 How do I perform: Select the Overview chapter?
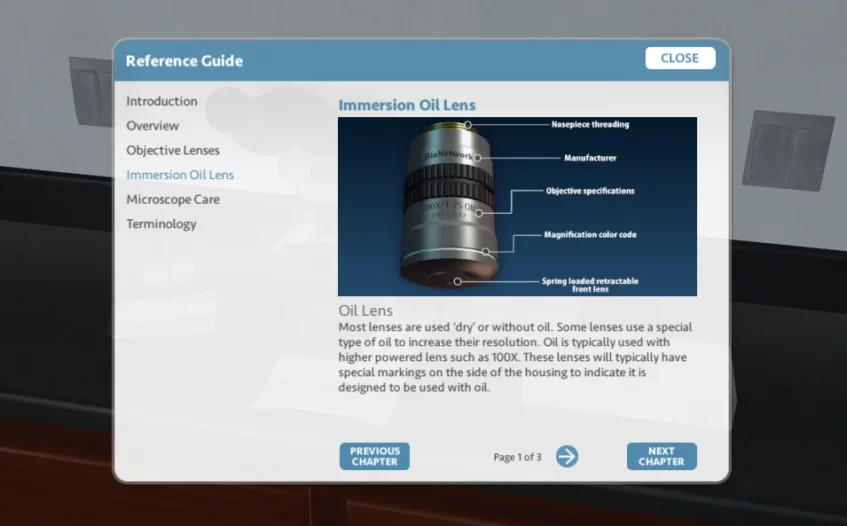pos(152,126)
